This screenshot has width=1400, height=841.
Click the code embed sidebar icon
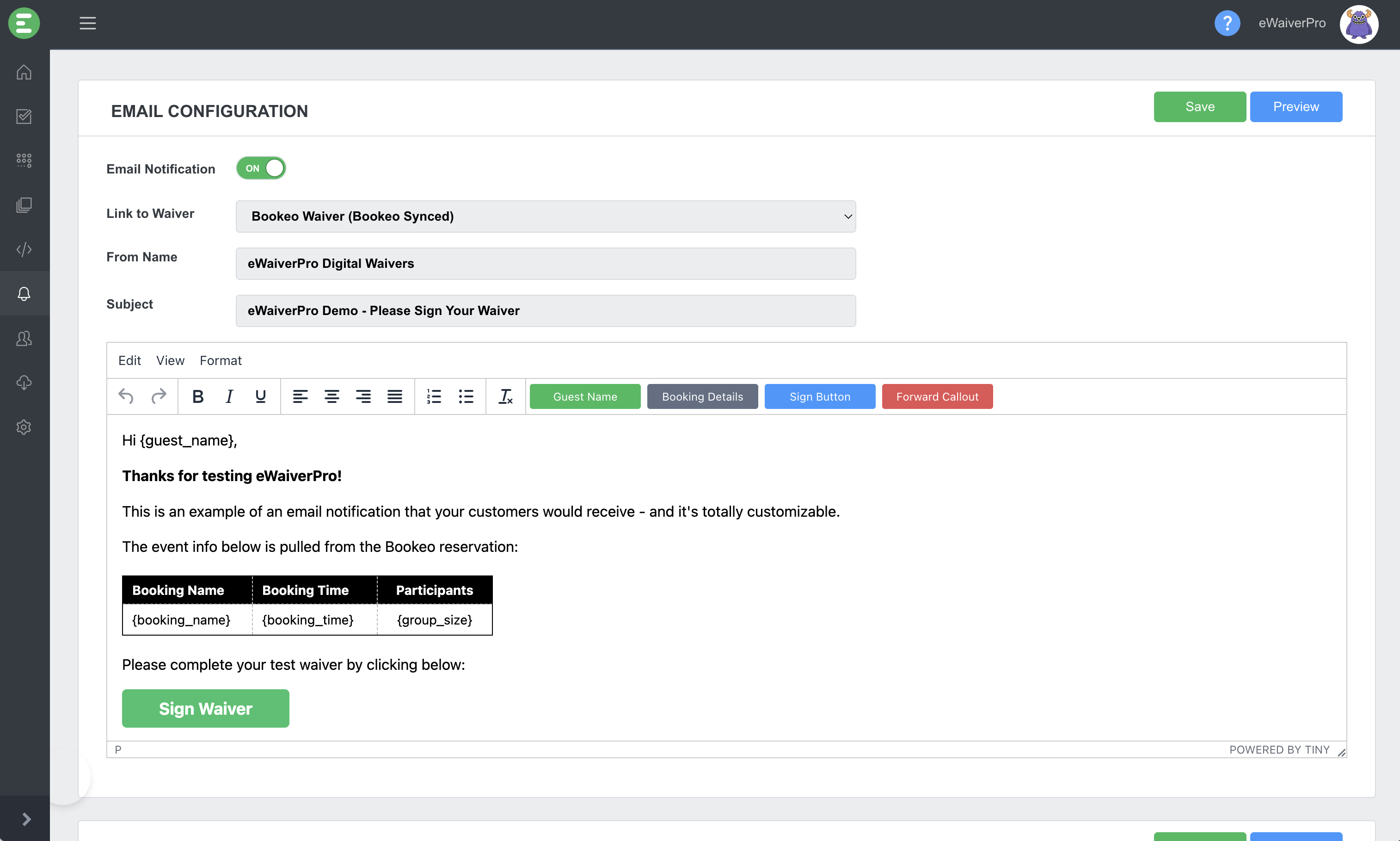click(24, 249)
